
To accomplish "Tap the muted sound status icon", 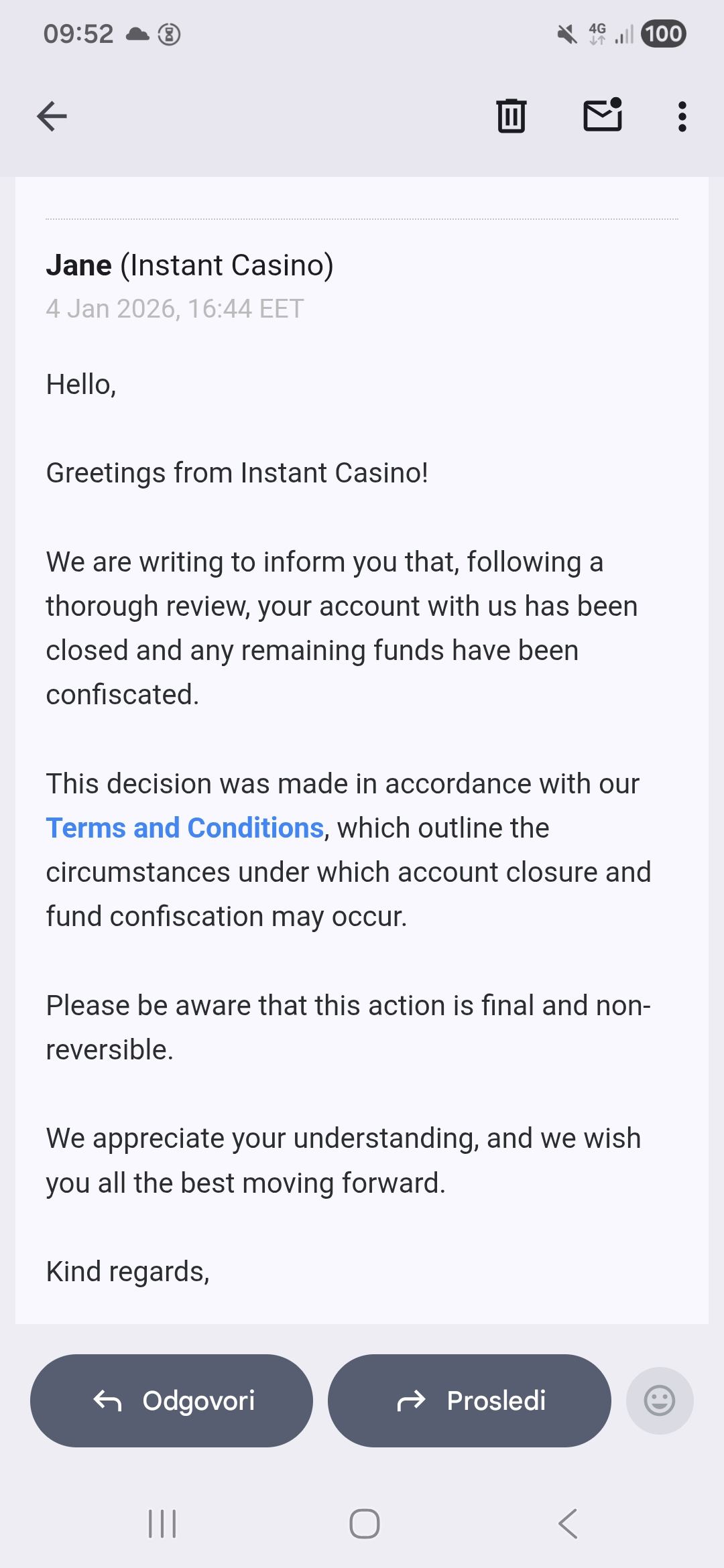I will (567, 34).
